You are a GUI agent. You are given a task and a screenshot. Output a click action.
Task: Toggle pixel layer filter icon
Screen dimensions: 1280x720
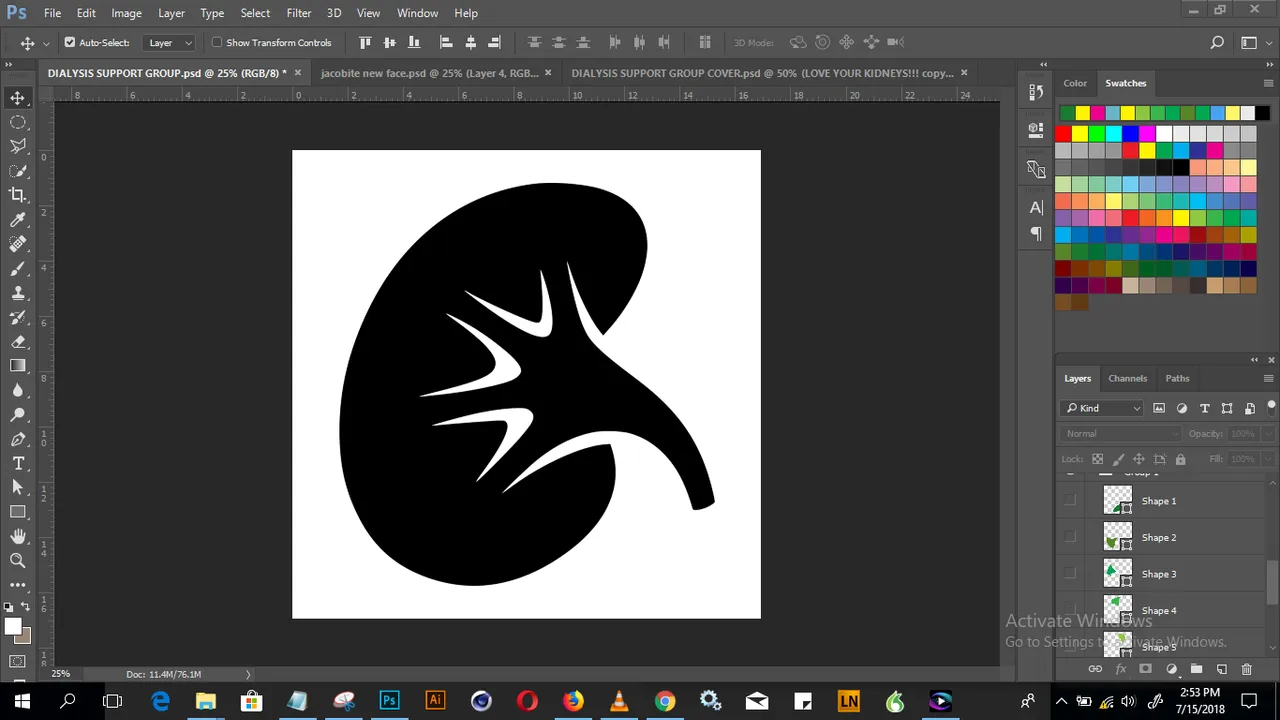point(1159,408)
